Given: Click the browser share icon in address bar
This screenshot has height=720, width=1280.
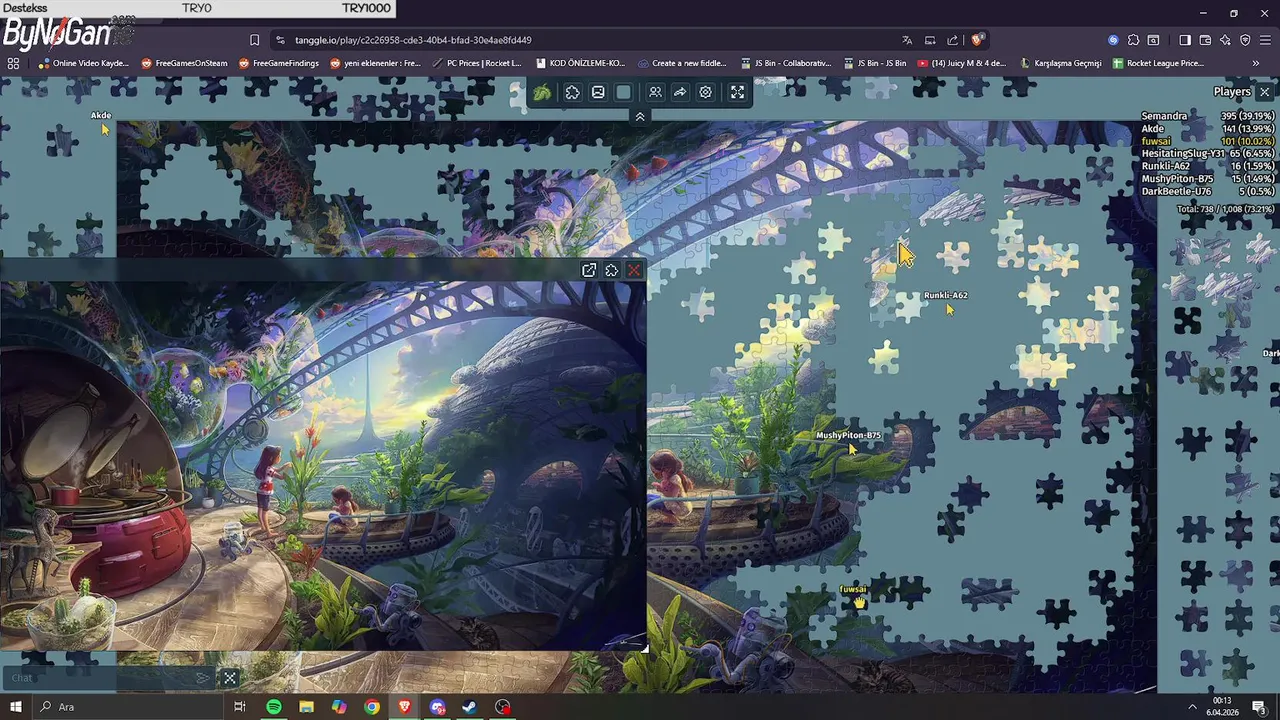Looking at the screenshot, I should (953, 40).
